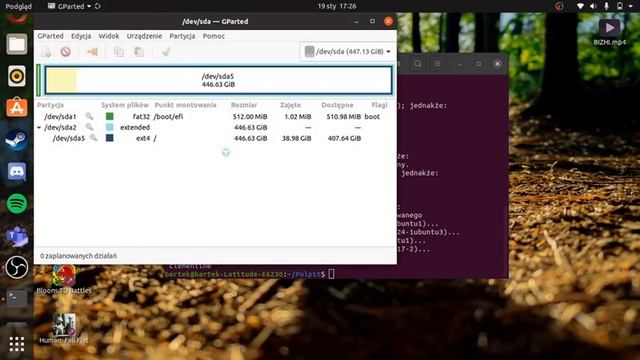This screenshot has height=360, width=640.
Task: Click the 0 zaplanowanych działań status text
Action: click(78, 256)
